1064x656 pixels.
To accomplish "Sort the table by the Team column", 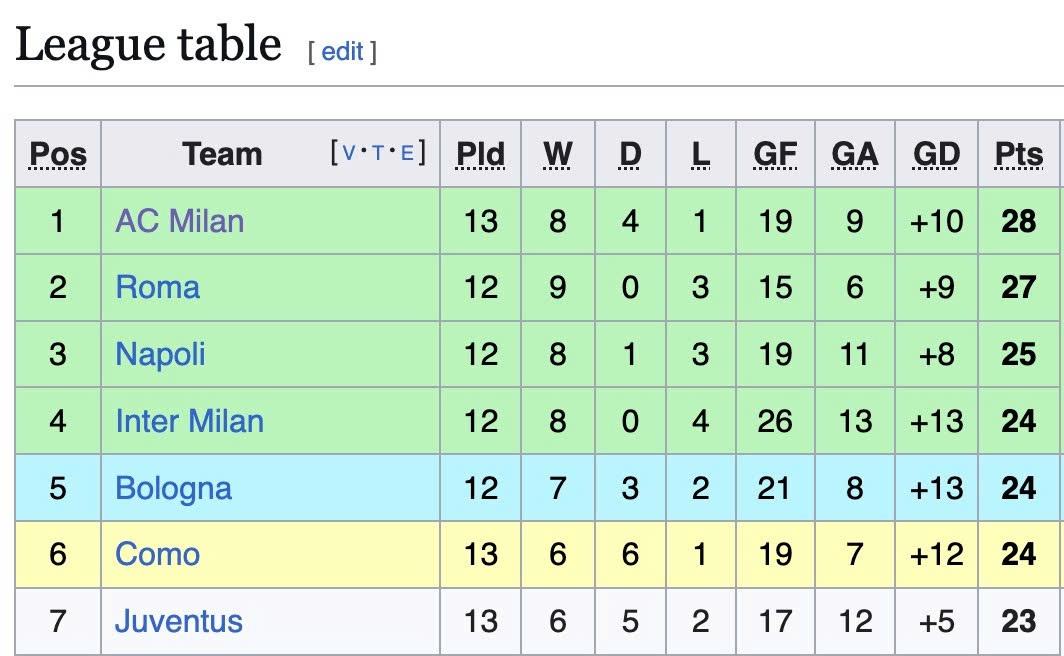I will 222,154.
